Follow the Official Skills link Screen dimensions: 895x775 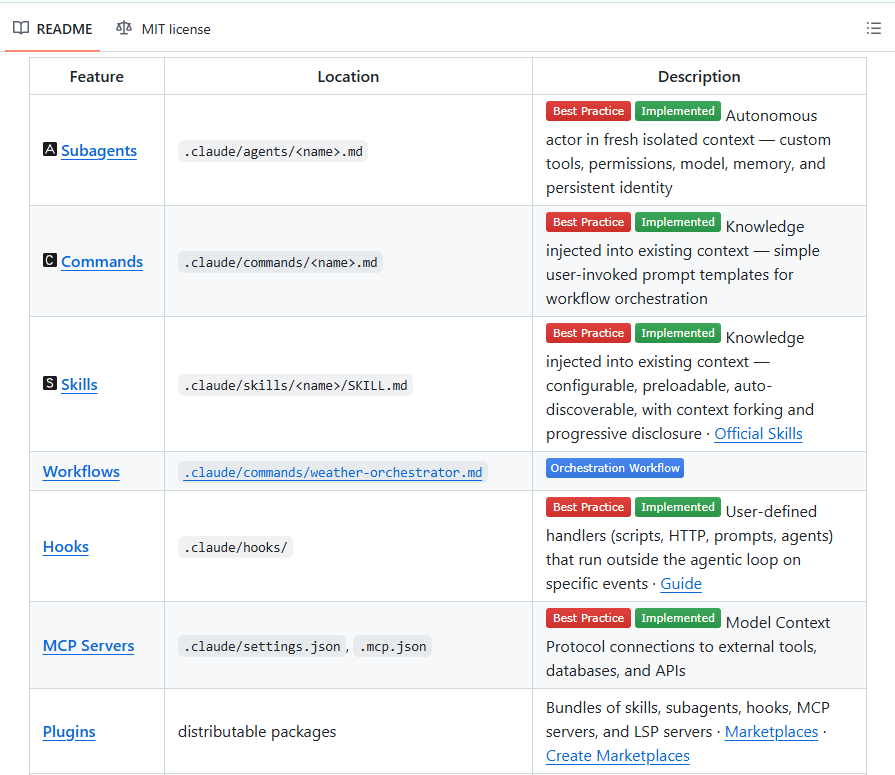tap(758, 434)
